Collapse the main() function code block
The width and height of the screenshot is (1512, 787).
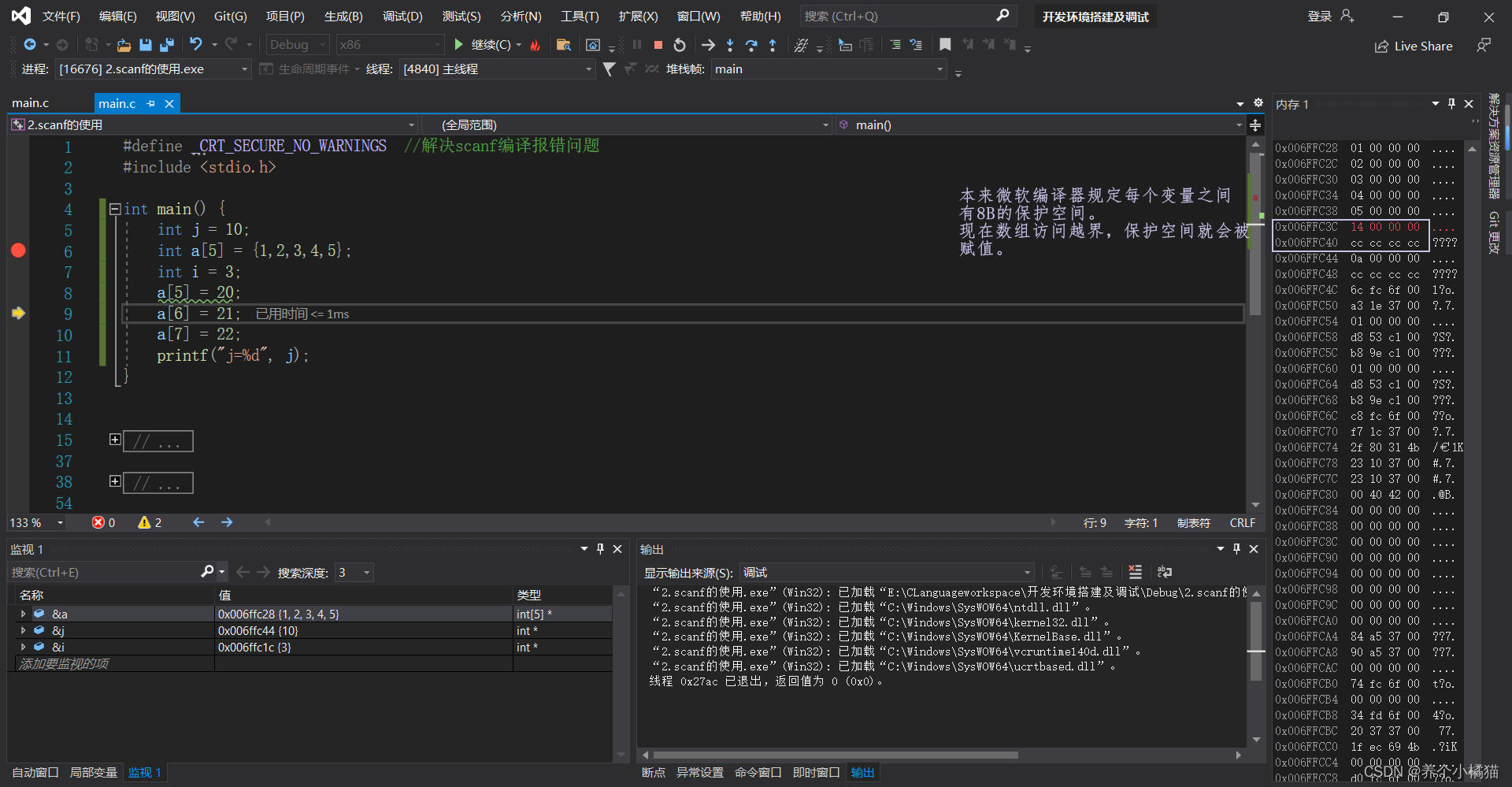coord(115,209)
